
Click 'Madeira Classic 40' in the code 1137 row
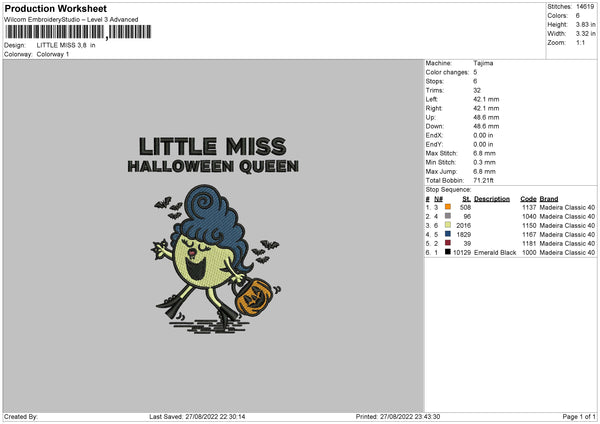(x=567, y=207)
